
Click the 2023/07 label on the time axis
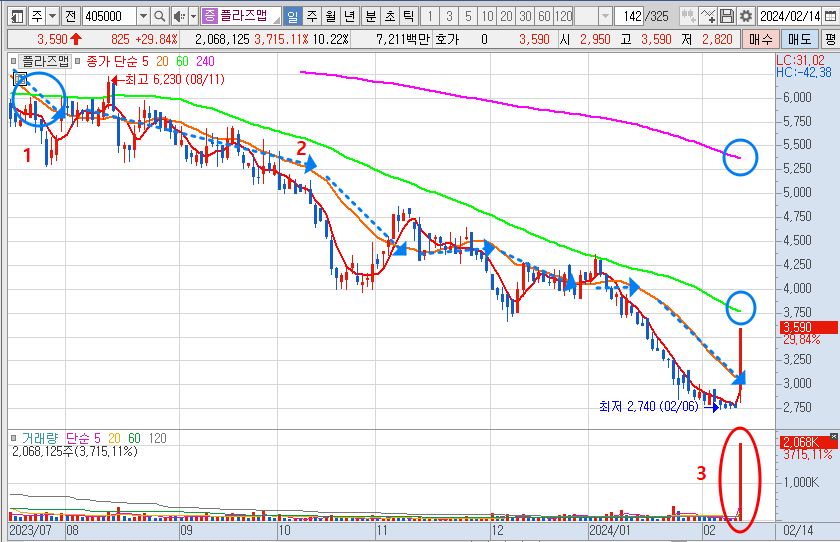31,531
